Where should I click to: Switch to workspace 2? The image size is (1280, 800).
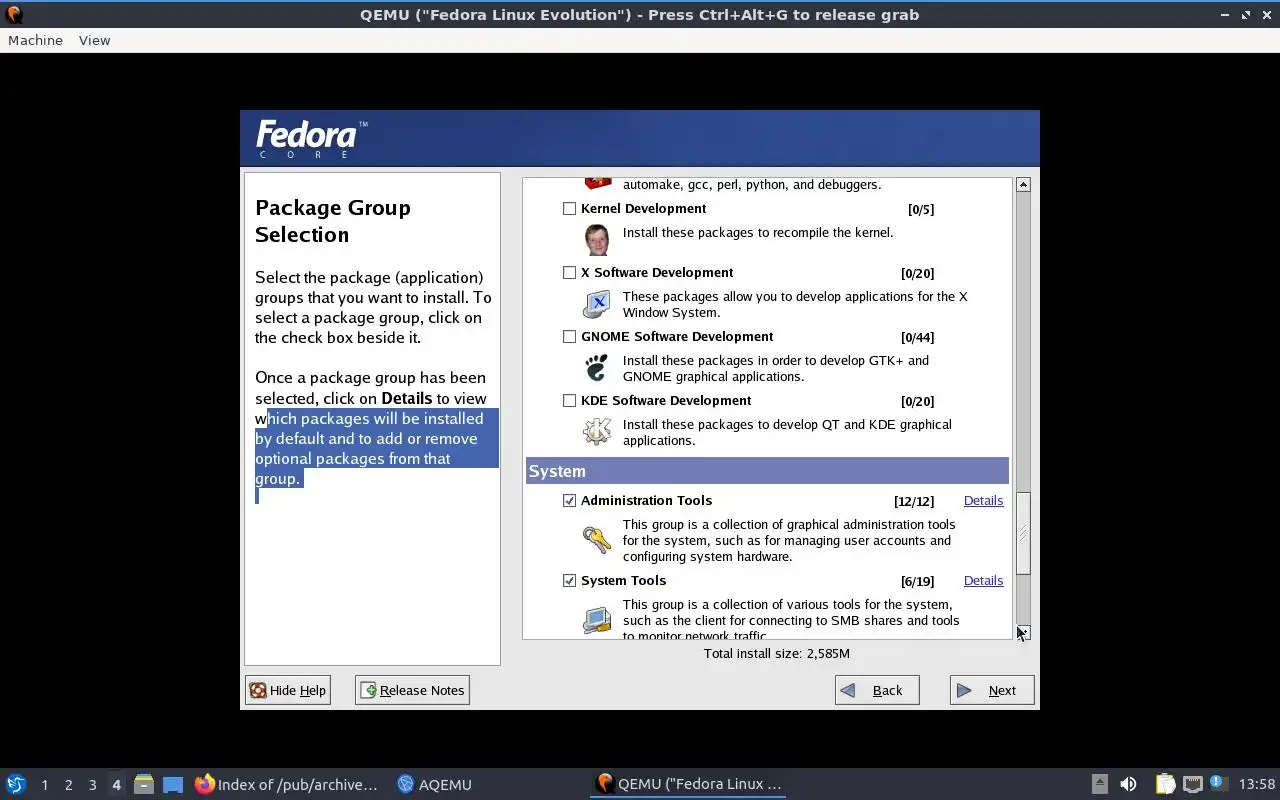tap(68, 785)
